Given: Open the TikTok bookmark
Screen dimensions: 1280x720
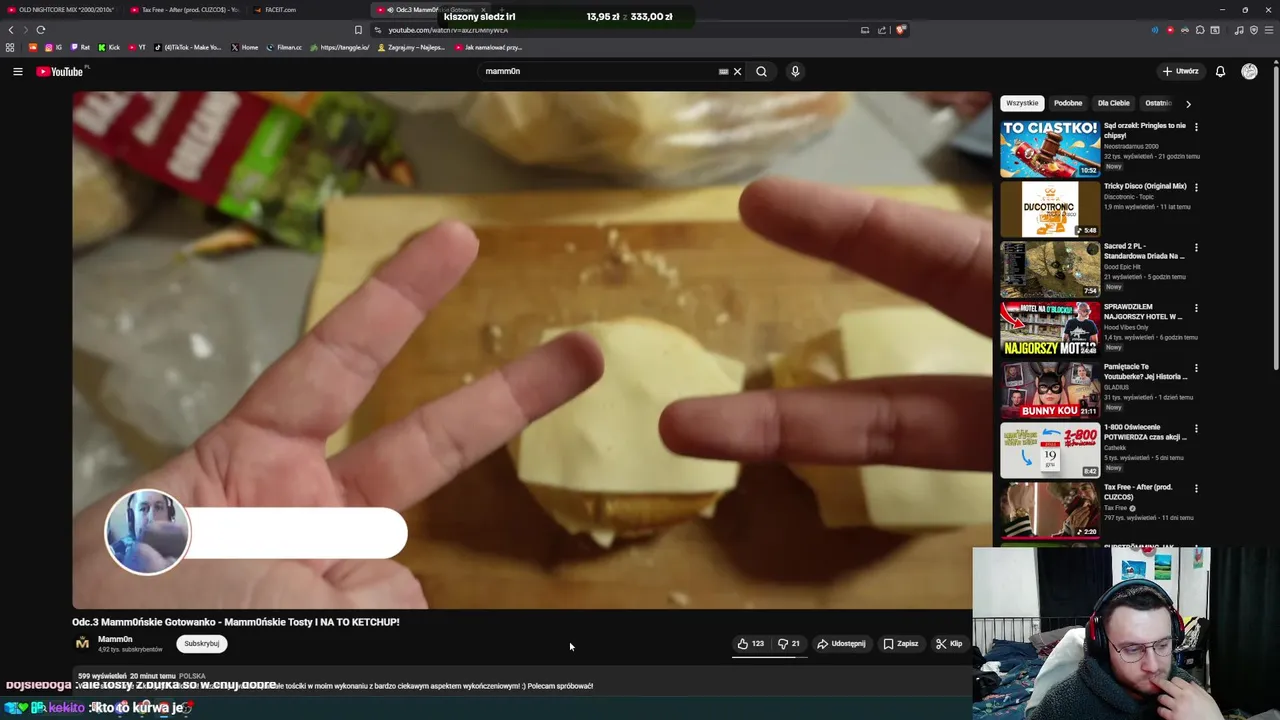Looking at the screenshot, I should coord(188,47).
